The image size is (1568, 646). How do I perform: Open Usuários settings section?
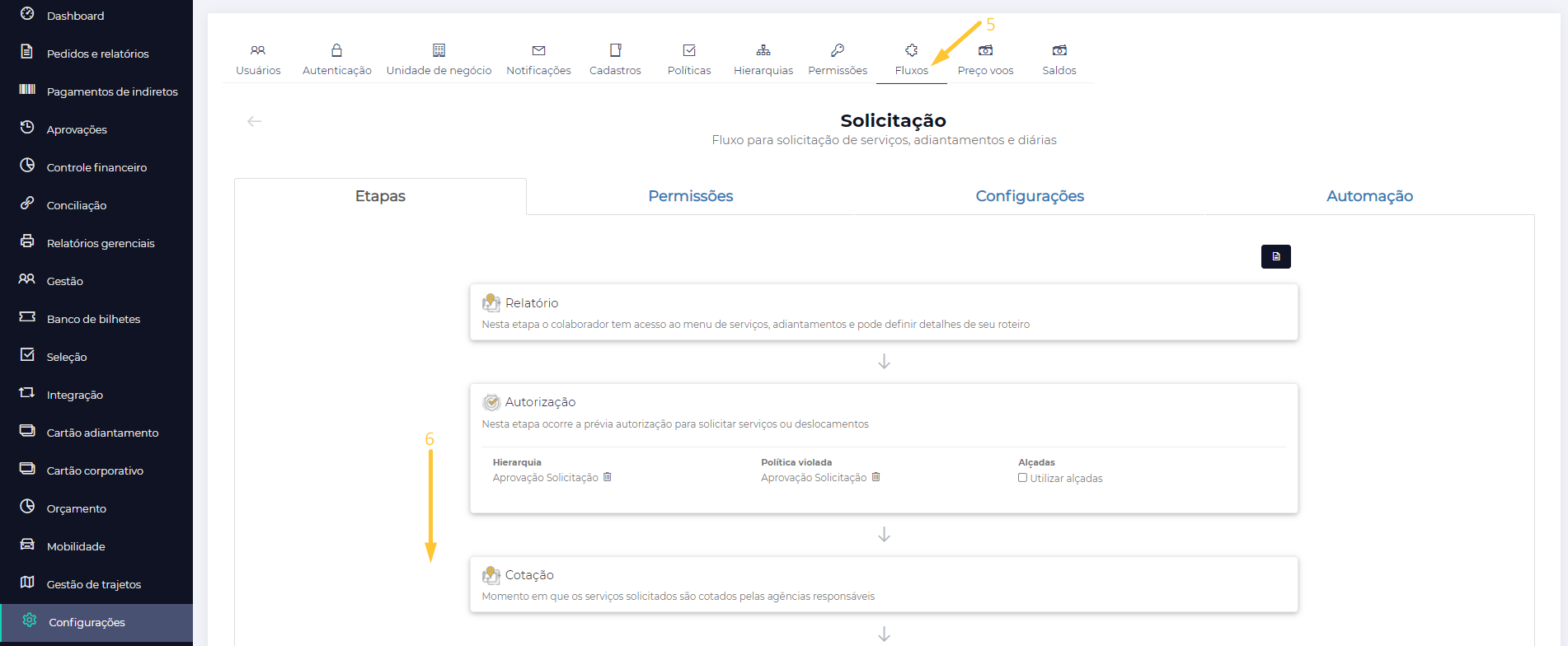pyautogui.click(x=258, y=59)
